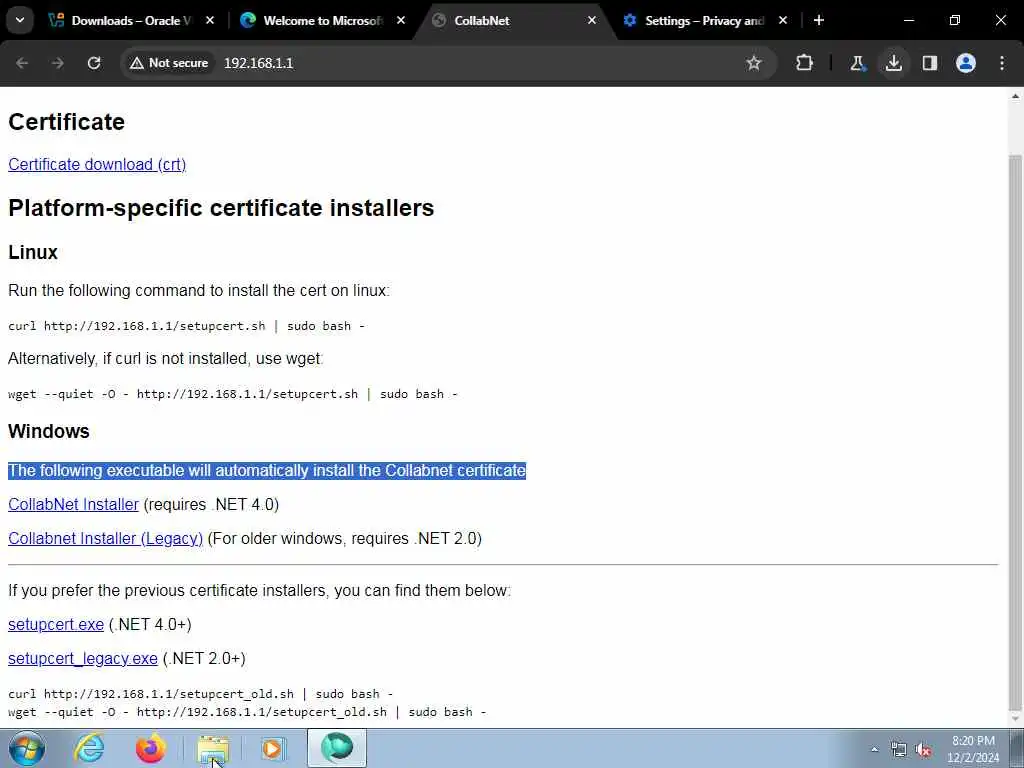The width and height of the screenshot is (1024, 768).
Task: Switch to Settings – Privacy tab
Action: (705, 20)
